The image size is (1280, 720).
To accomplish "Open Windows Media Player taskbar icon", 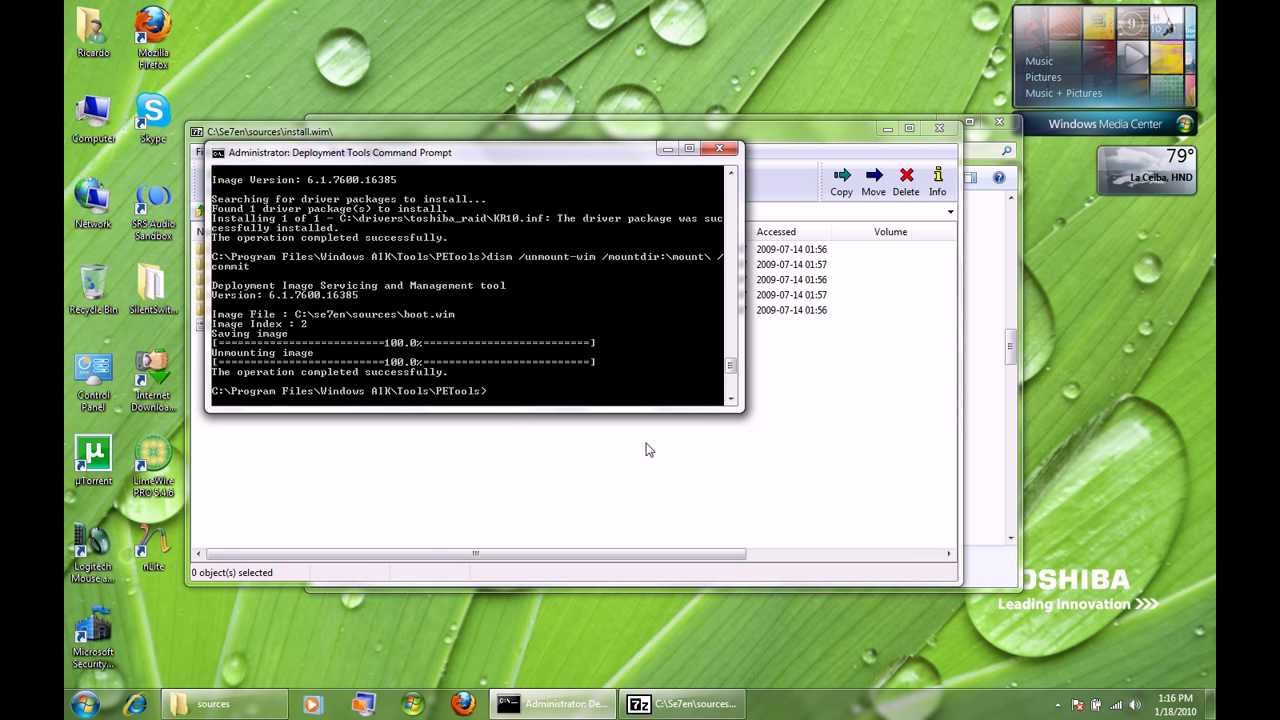I will 312,704.
